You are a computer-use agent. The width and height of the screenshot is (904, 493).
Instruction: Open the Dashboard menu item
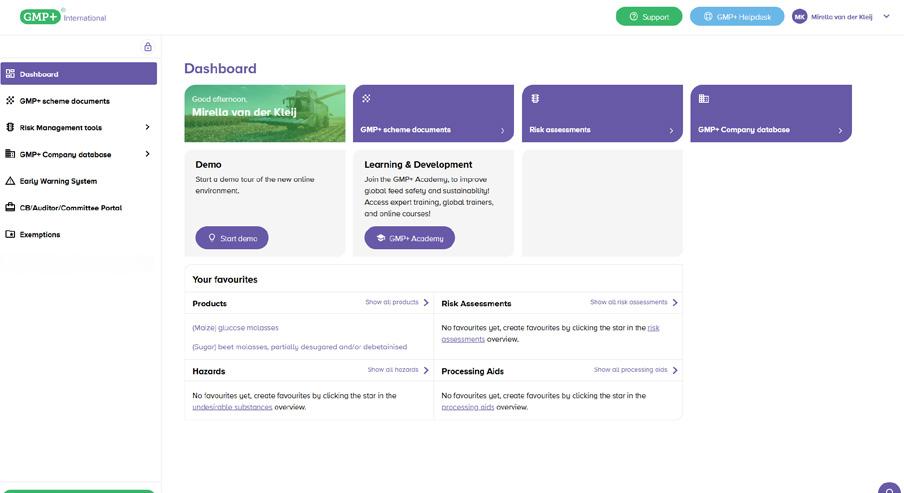point(78,74)
